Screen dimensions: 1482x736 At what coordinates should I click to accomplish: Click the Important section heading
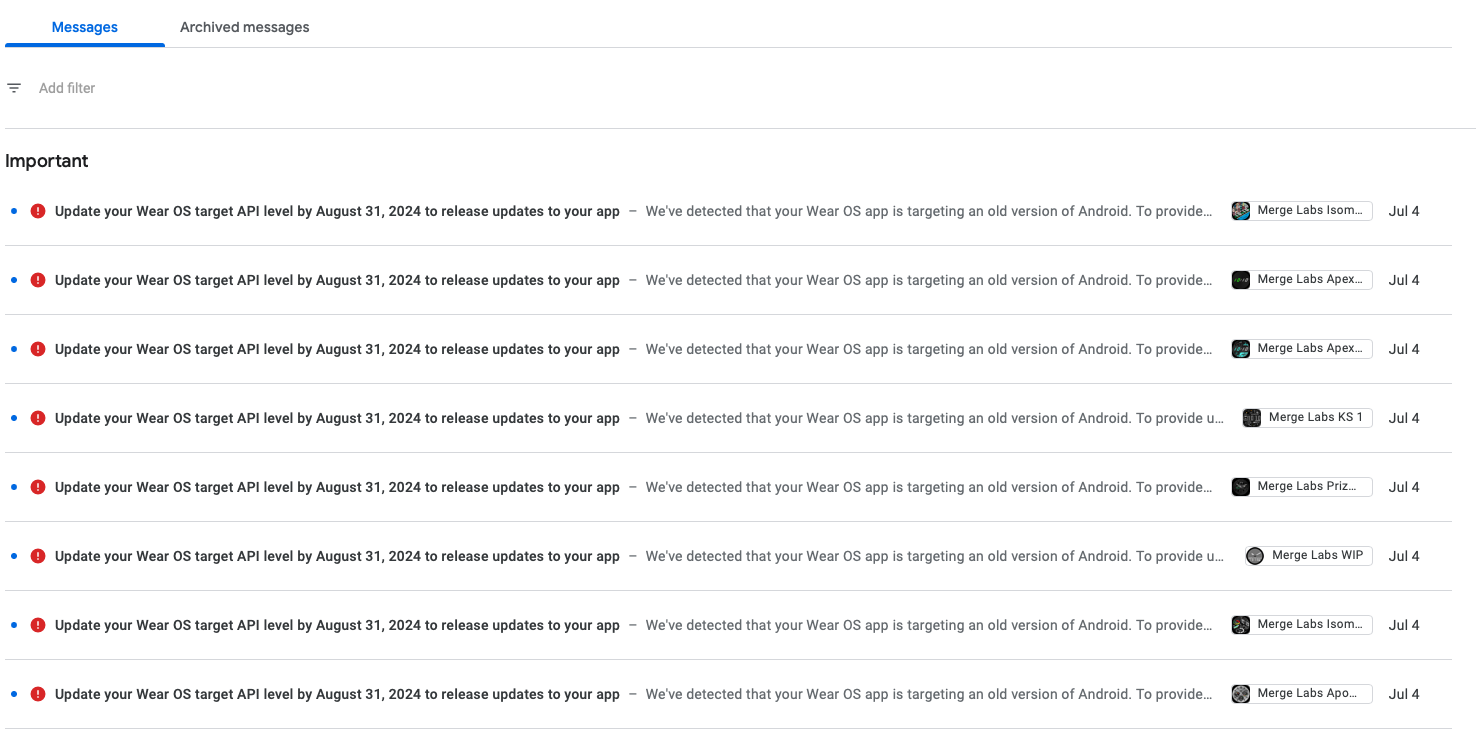click(47, 161)
